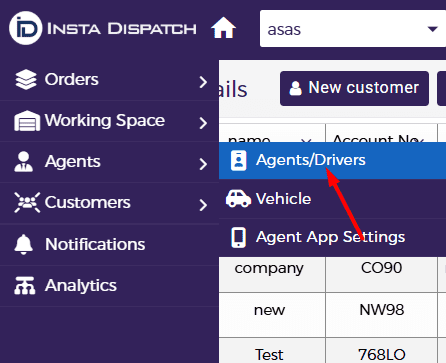Select Vehicle from the submenu

pos(332,199)
